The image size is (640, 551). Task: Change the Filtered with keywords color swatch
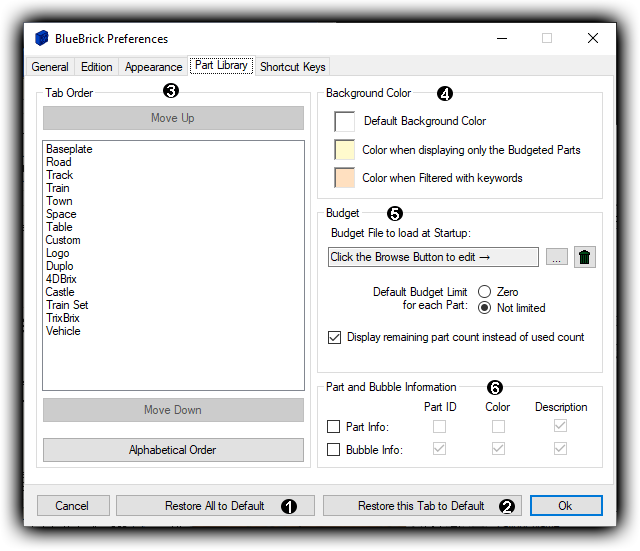pos(344,178)
